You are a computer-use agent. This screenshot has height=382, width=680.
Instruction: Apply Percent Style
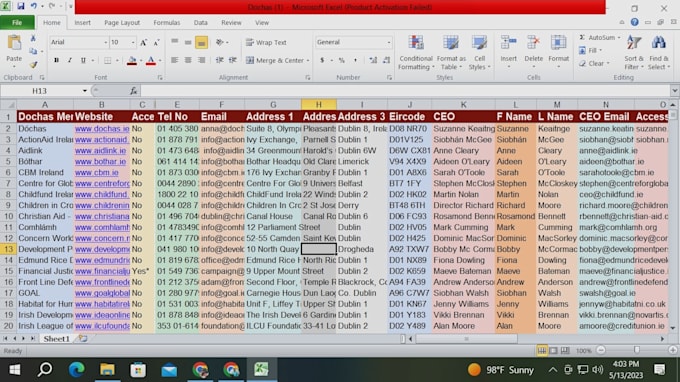[342, 60]
